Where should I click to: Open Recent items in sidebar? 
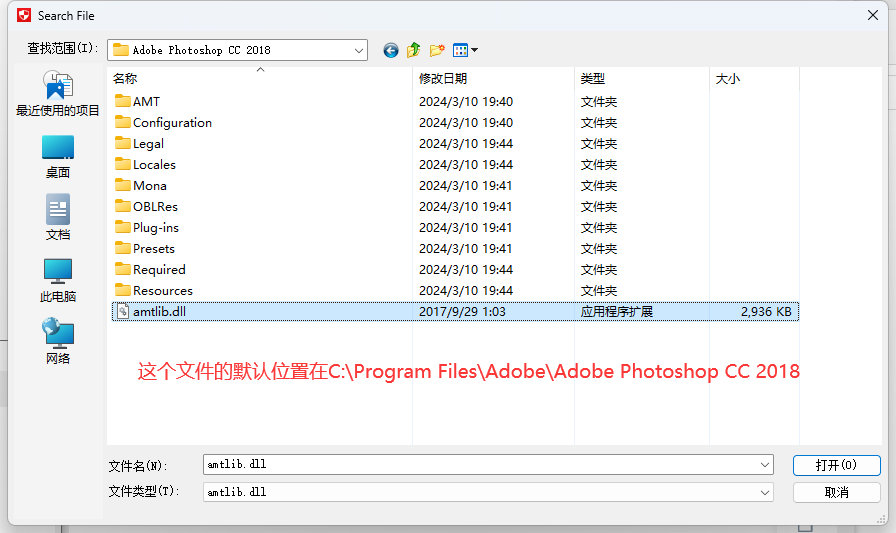(58, 94)
